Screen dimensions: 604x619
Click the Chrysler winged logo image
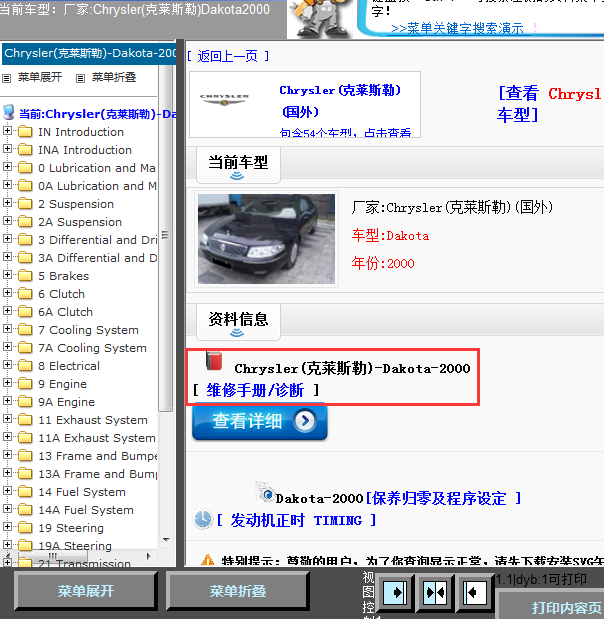point(224,99)
